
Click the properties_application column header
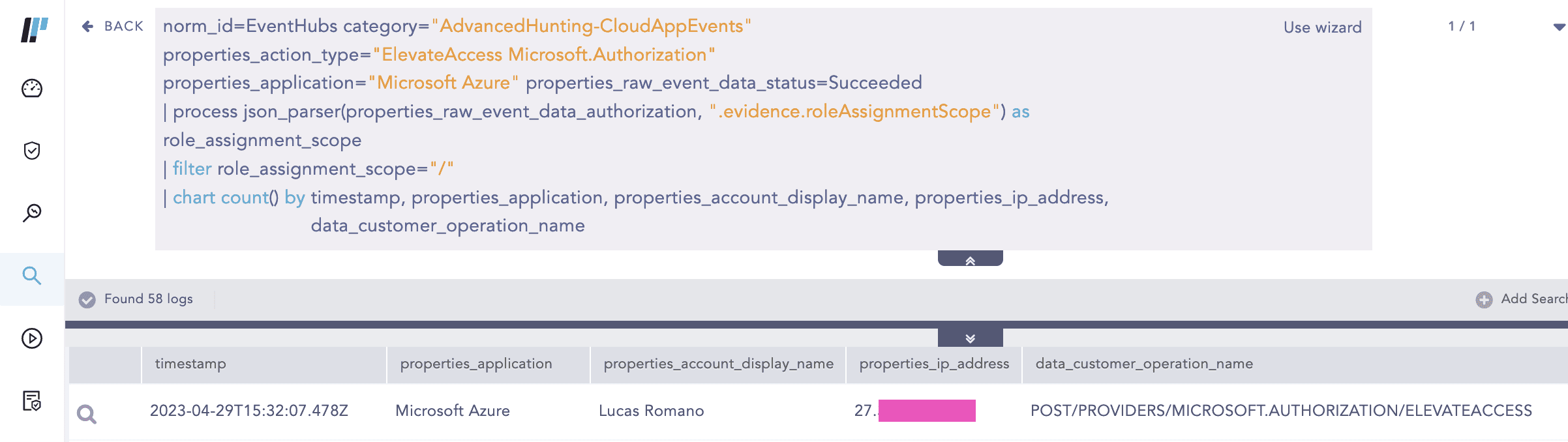click(475, 364)
